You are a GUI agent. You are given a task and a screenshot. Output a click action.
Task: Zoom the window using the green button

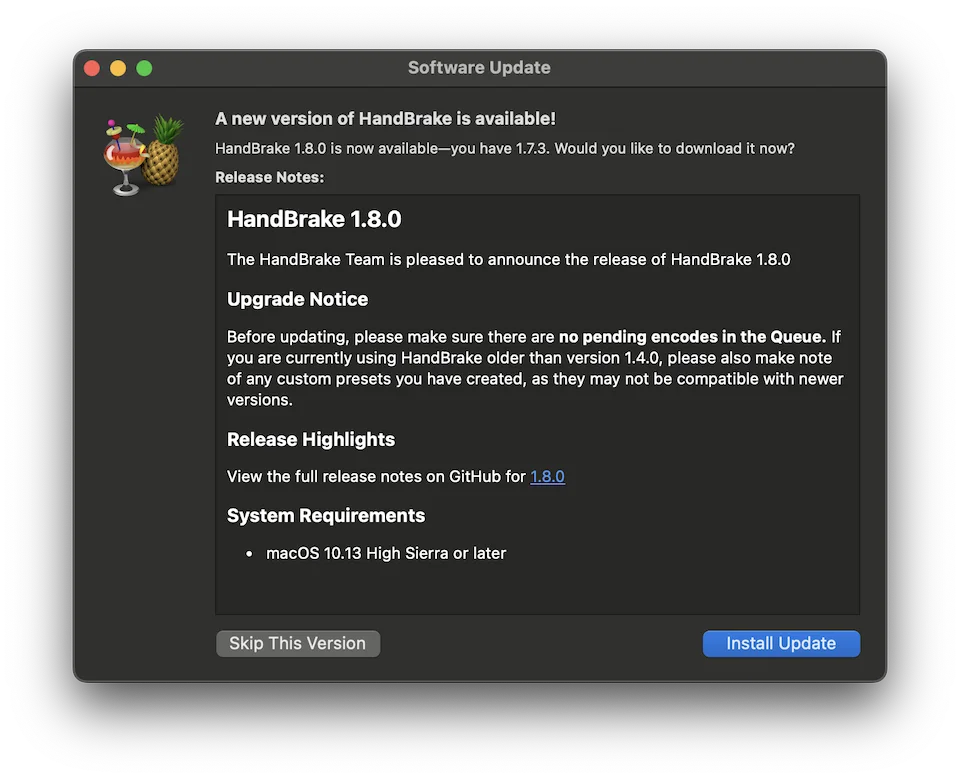(144, 68)
